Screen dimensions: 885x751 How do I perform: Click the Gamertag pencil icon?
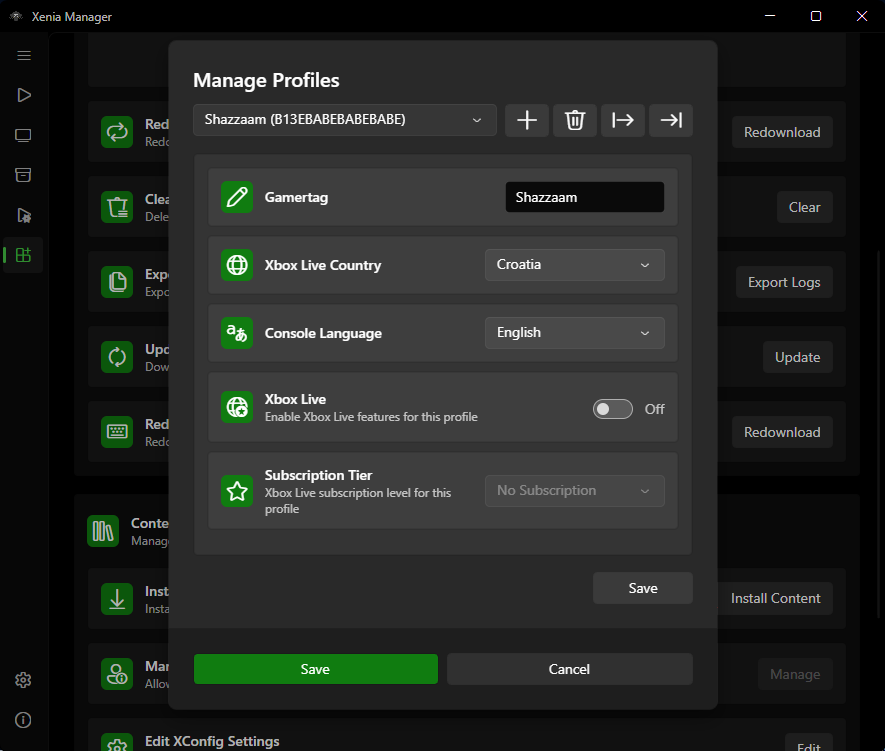[237, 197]
